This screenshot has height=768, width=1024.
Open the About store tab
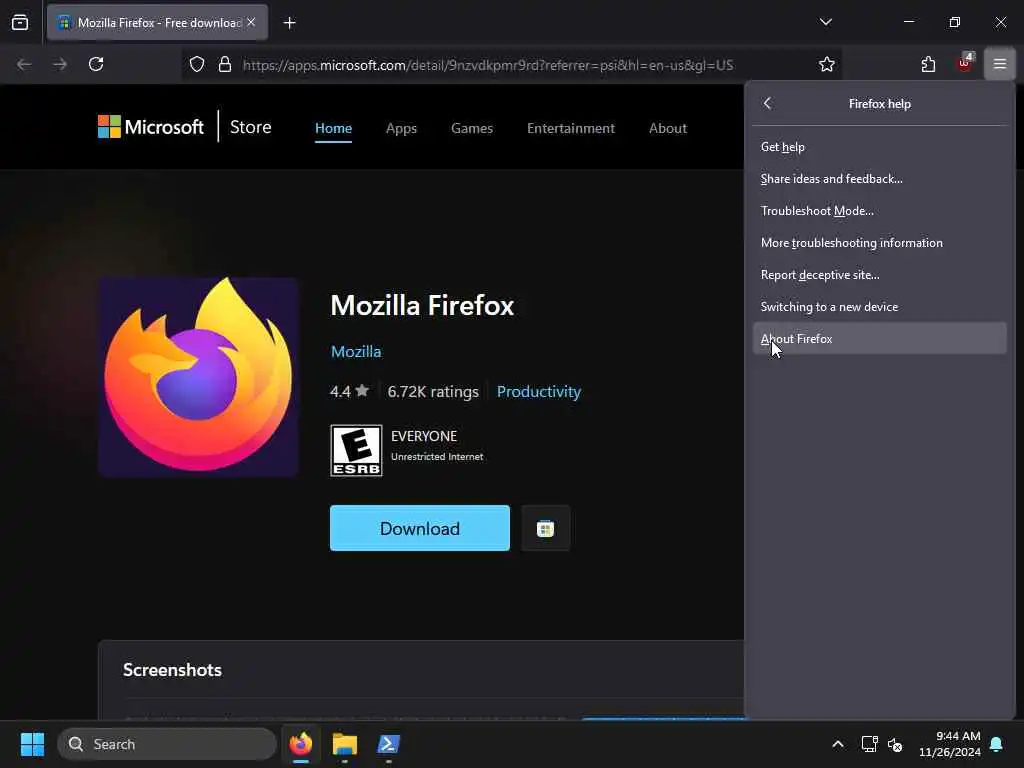667,128
